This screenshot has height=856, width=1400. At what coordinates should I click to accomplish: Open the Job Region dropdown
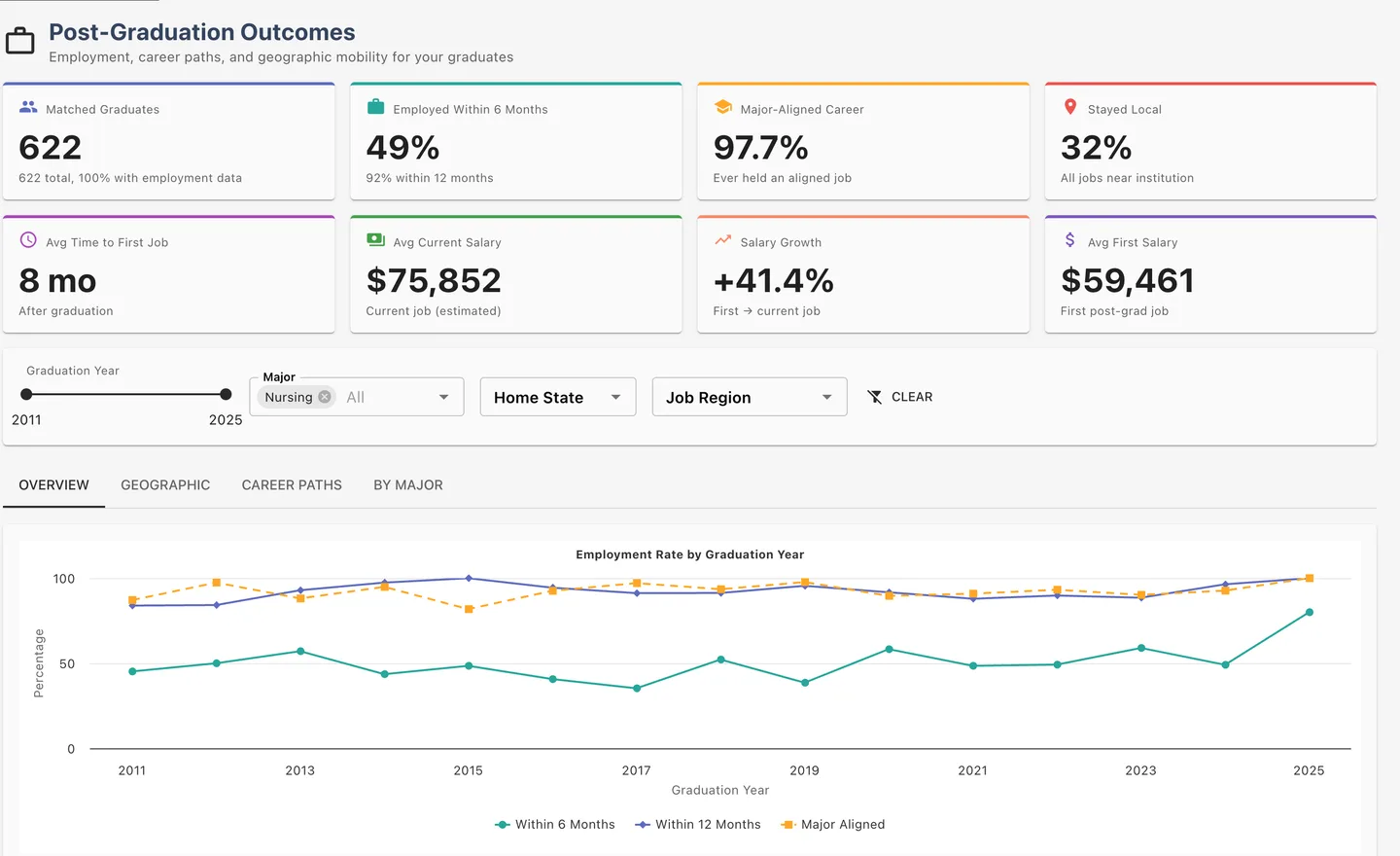[x=750, y=397]
